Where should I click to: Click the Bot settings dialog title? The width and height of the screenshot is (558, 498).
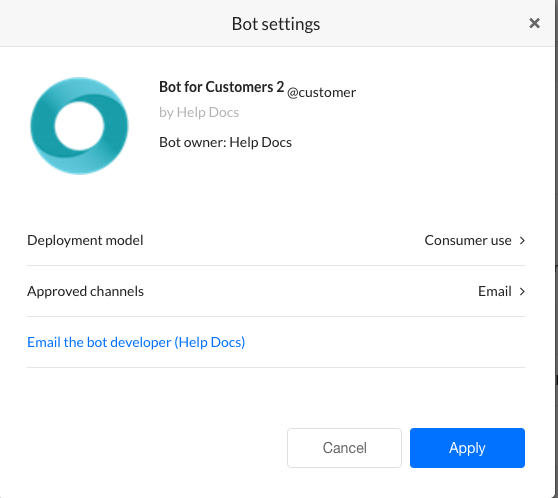click(276, 24)
